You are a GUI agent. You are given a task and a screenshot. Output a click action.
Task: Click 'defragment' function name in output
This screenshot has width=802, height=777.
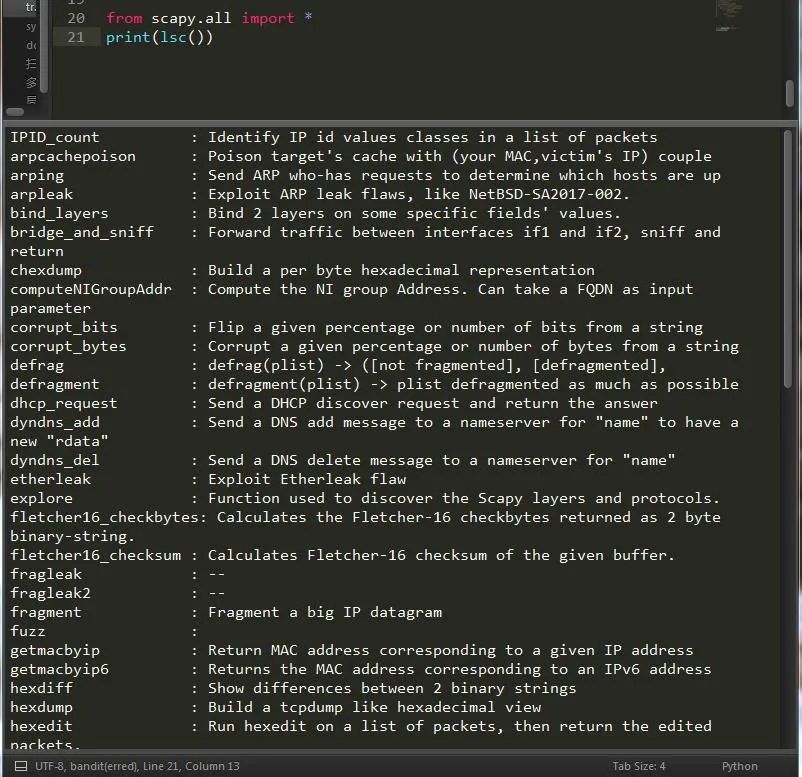pos(55,384)
